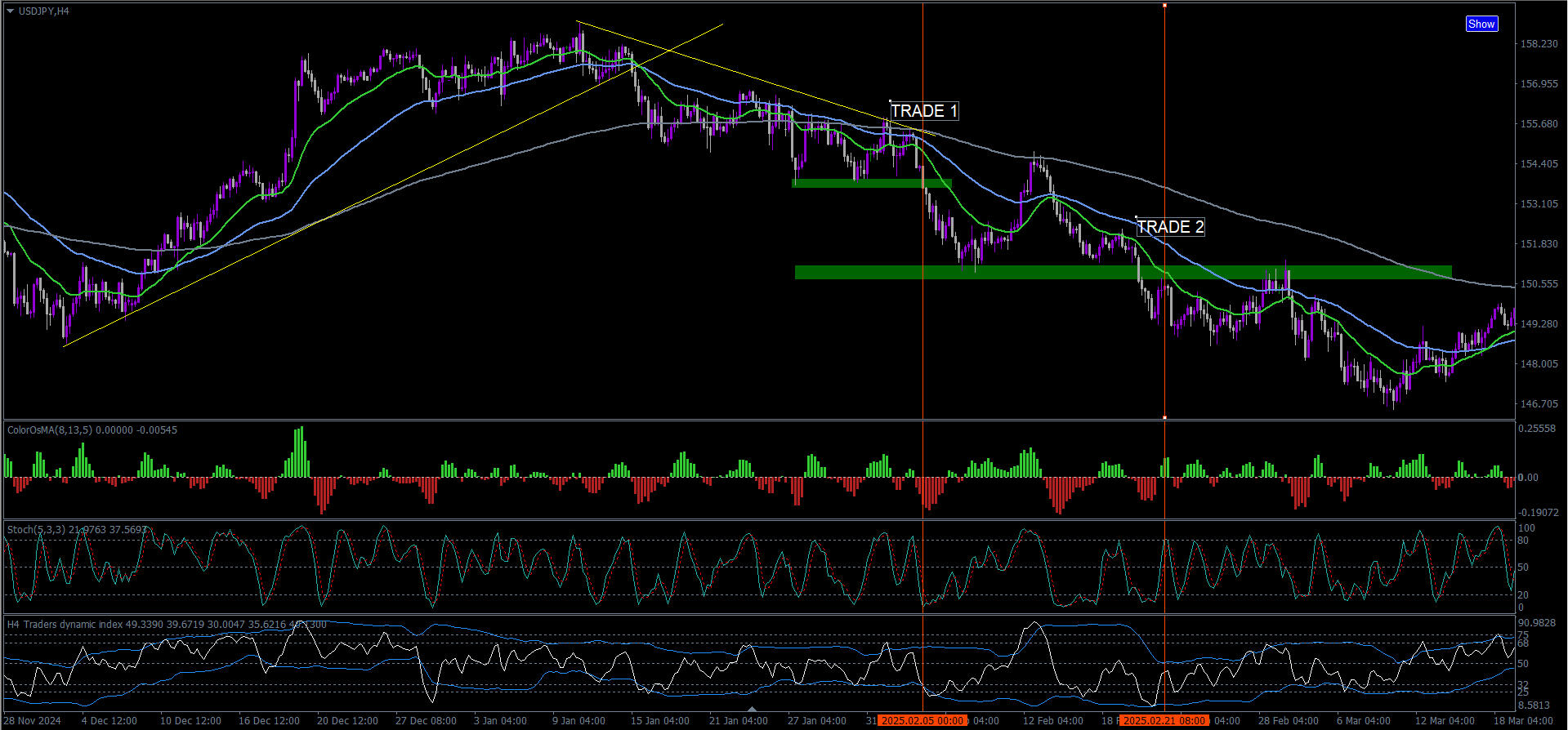Click the bottom anchor point of the vertical line
Screen dimensions: 1568x730
coord(1164,417)
